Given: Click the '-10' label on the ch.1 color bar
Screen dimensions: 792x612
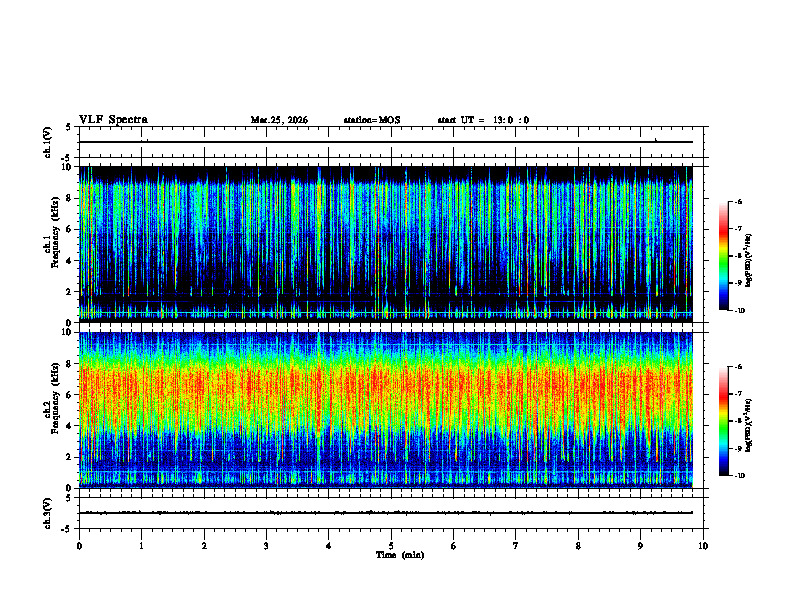Looking at the screenshot, I should 740,311.
